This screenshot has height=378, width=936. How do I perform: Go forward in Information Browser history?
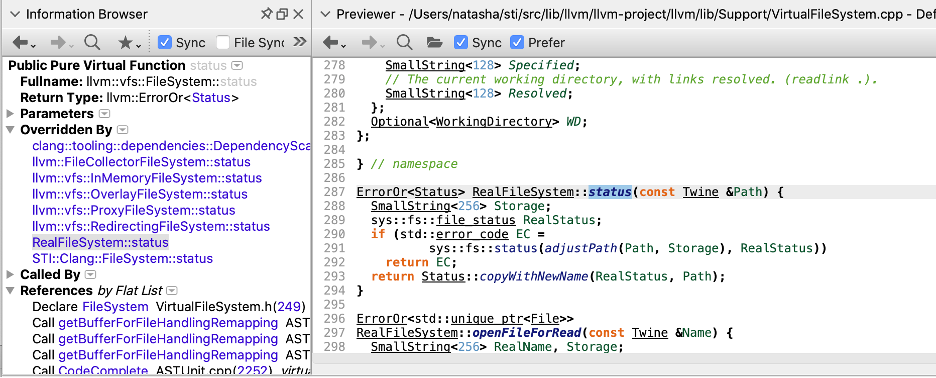pyautogui.click(x=61, y=42)
